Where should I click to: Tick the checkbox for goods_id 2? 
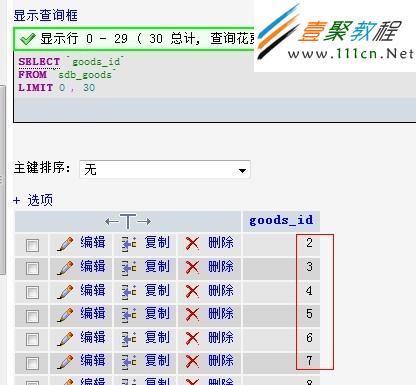click(32, 245)
